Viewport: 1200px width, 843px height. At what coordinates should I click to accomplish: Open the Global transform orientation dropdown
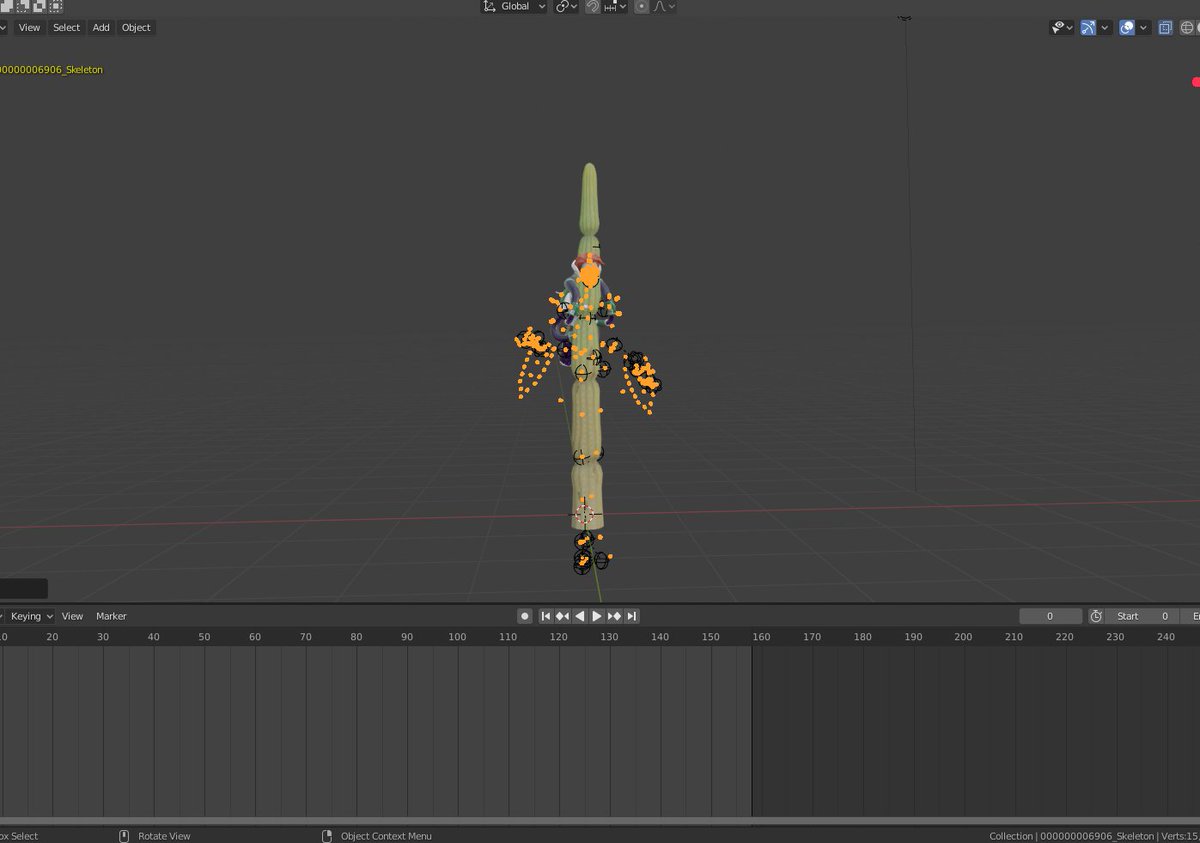coord(514,6)
